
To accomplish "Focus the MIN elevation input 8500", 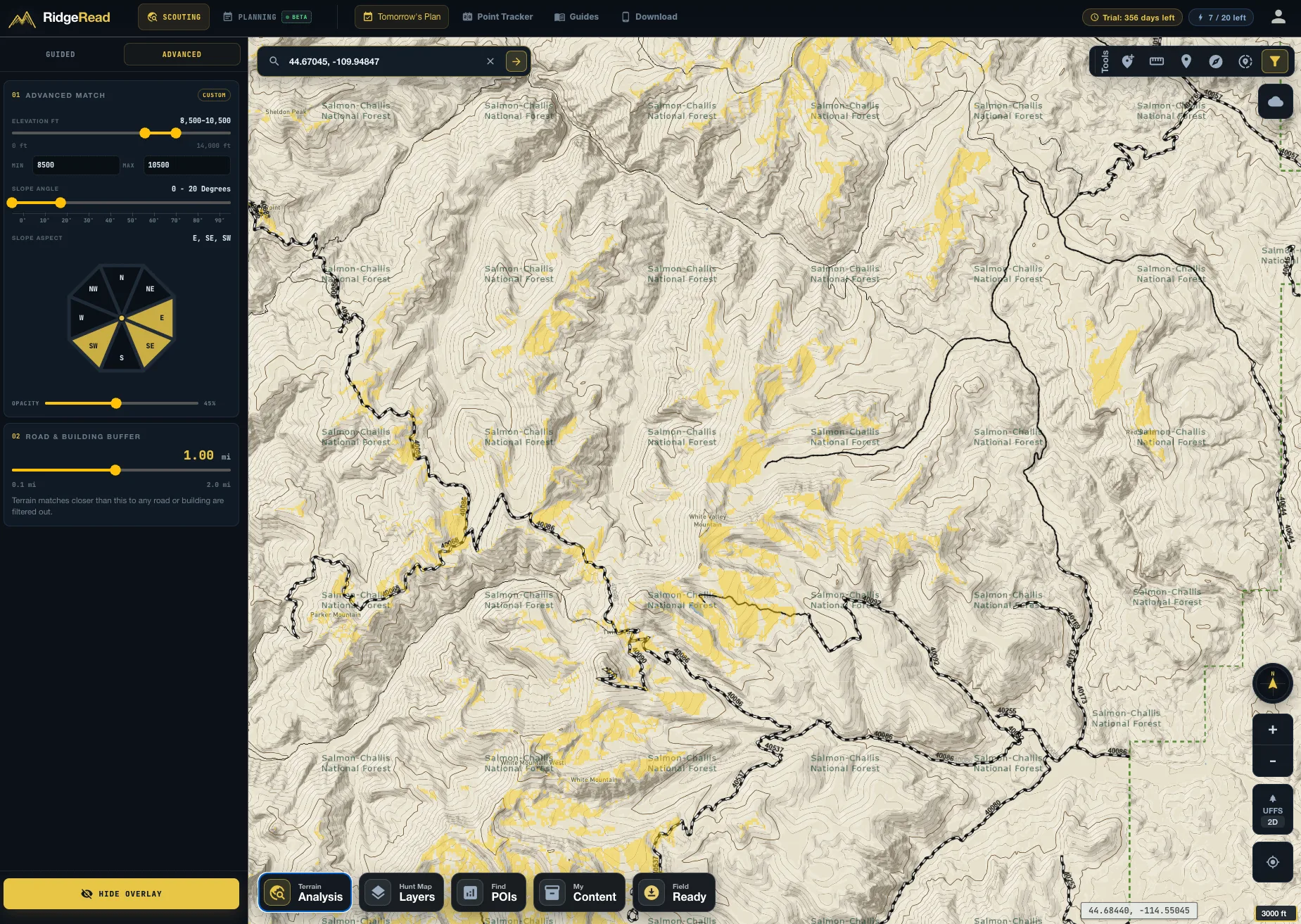I will pos(75,165).
